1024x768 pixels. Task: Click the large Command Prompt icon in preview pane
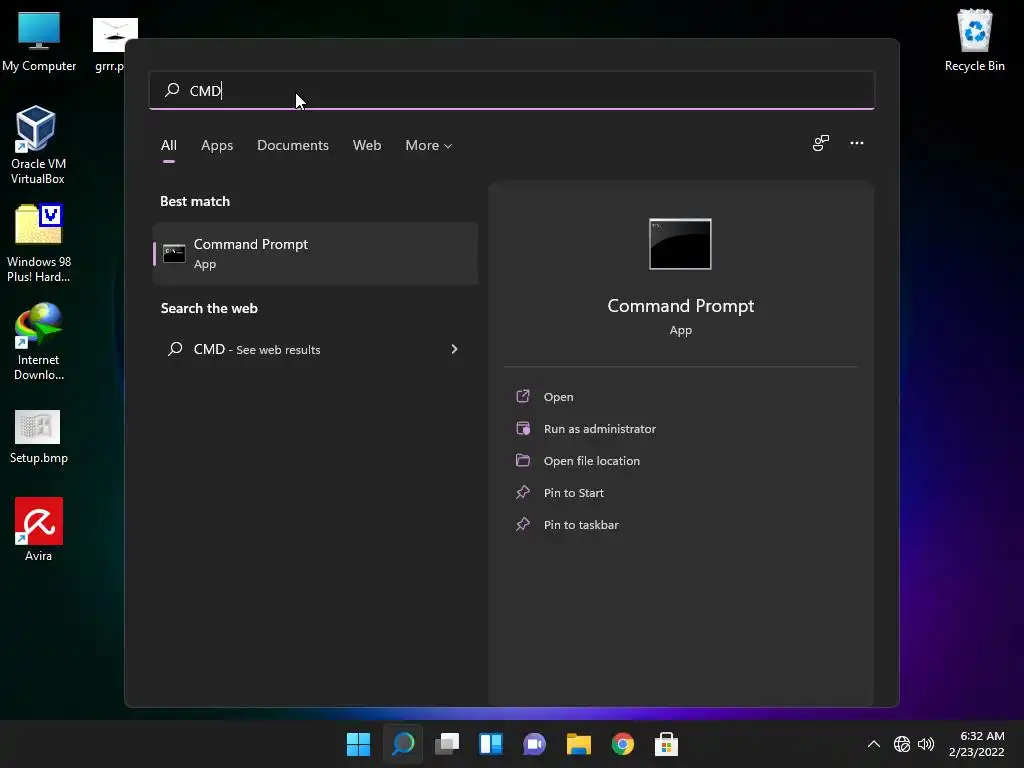tap(680, 244)
